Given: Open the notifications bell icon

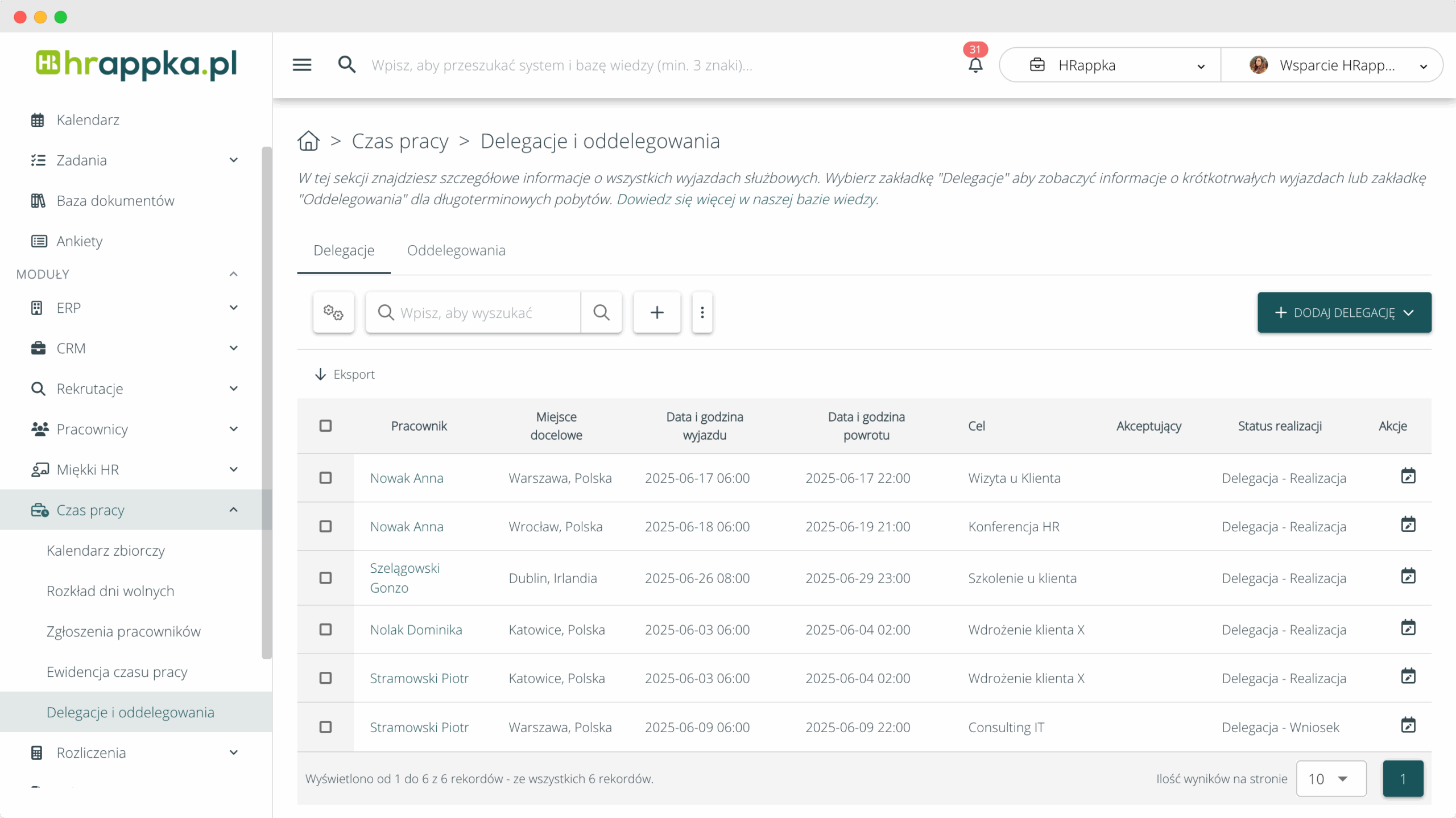Looking at the screenshot, I should click(975, 65).
